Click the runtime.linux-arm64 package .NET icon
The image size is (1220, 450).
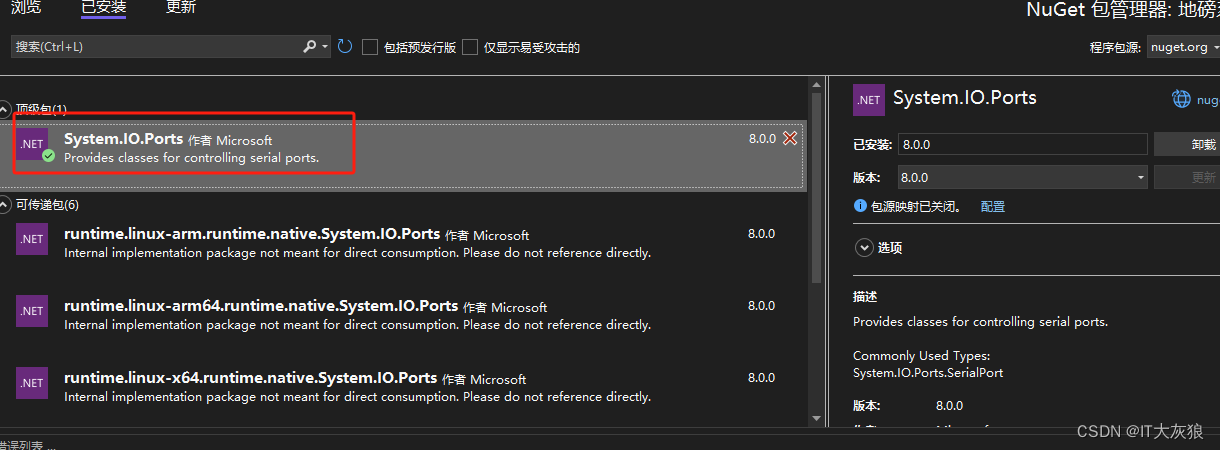(x=32, y=311)
